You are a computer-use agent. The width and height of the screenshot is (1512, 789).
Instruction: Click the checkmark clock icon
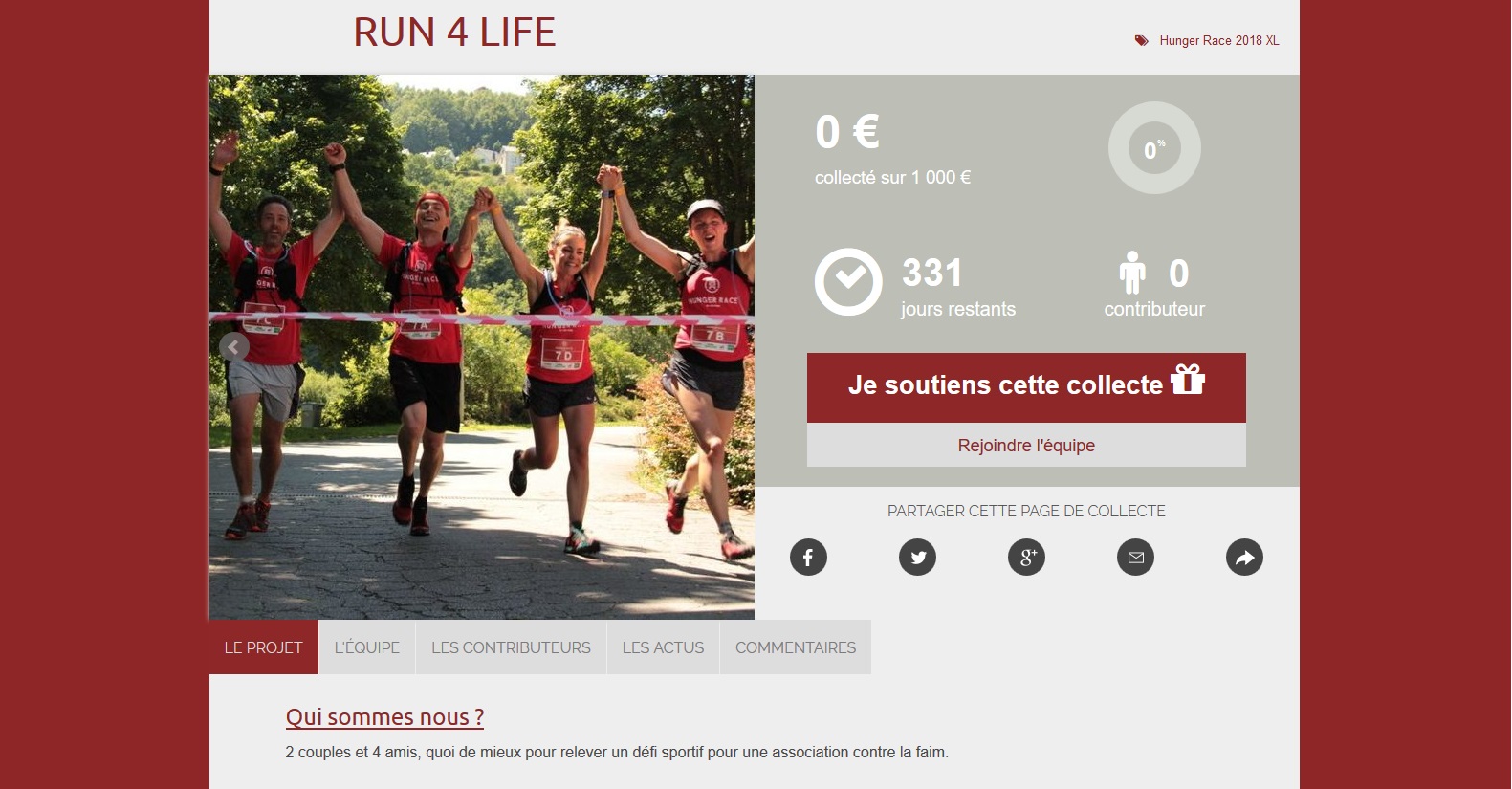pyautogui.click(x=848, y=281)
